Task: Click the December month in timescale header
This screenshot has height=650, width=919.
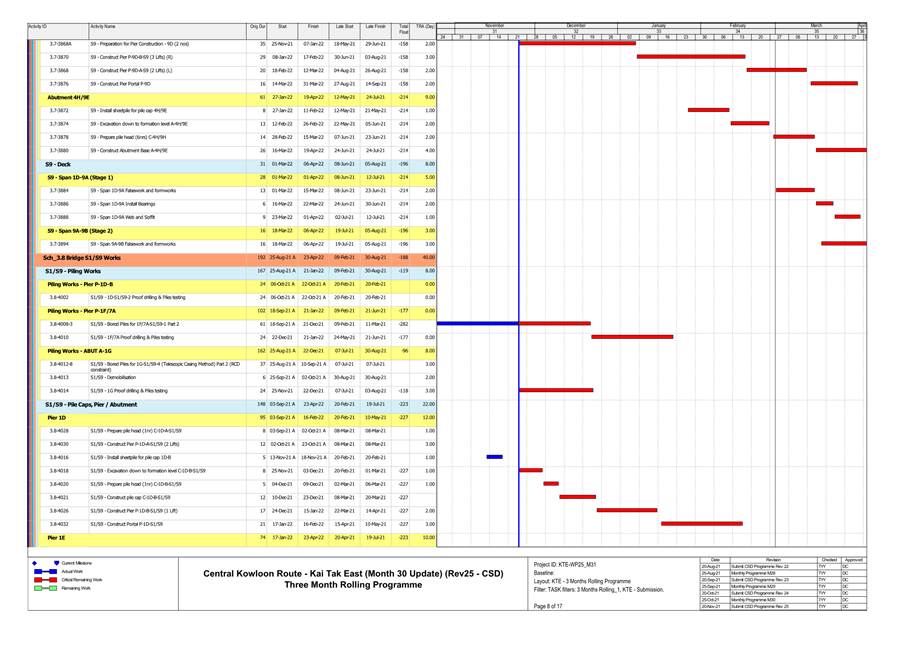Action: click(x=576, y=25)
